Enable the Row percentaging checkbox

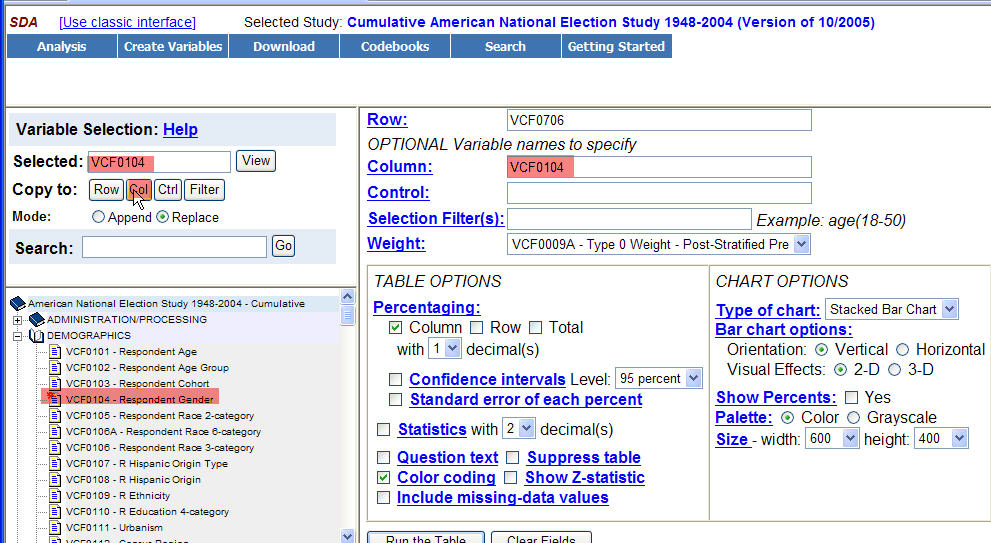(x=477, y=328)
